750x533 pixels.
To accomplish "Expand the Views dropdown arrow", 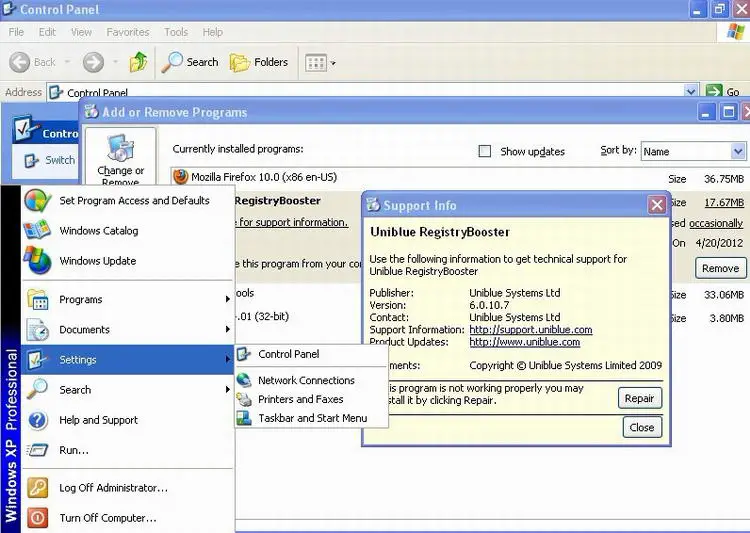I will 333,63.
